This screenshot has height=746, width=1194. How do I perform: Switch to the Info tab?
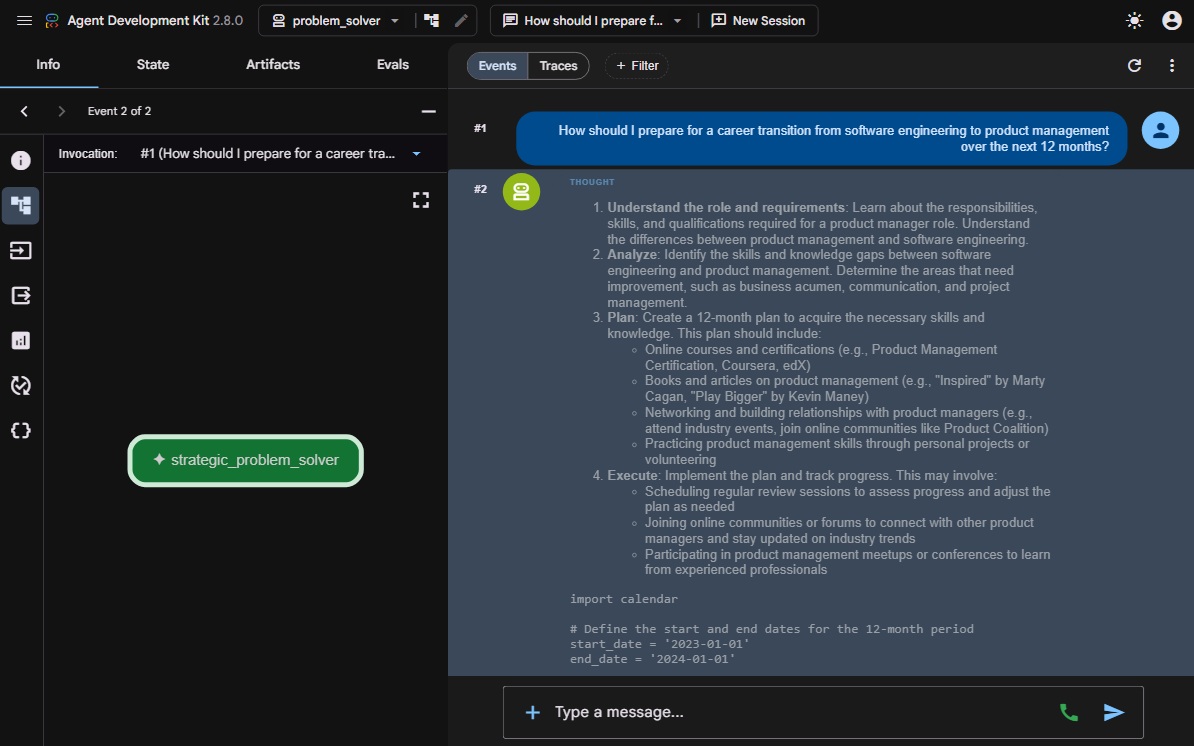[x=48, y=65]
